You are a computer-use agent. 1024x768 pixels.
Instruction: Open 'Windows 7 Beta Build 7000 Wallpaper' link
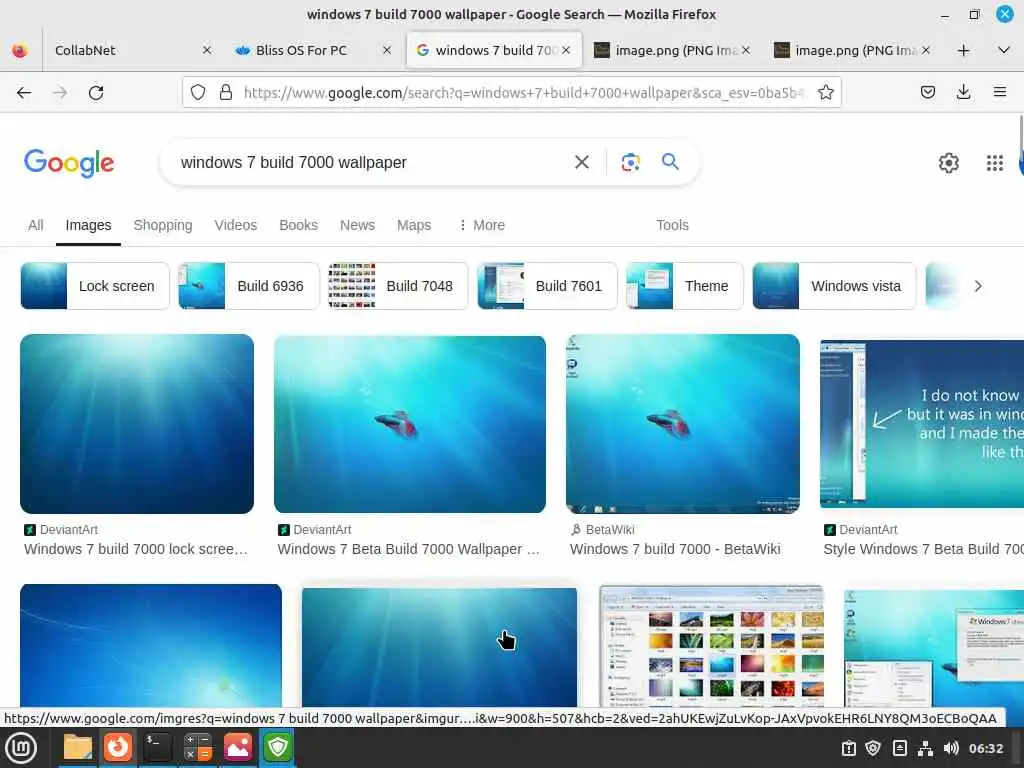408,549
